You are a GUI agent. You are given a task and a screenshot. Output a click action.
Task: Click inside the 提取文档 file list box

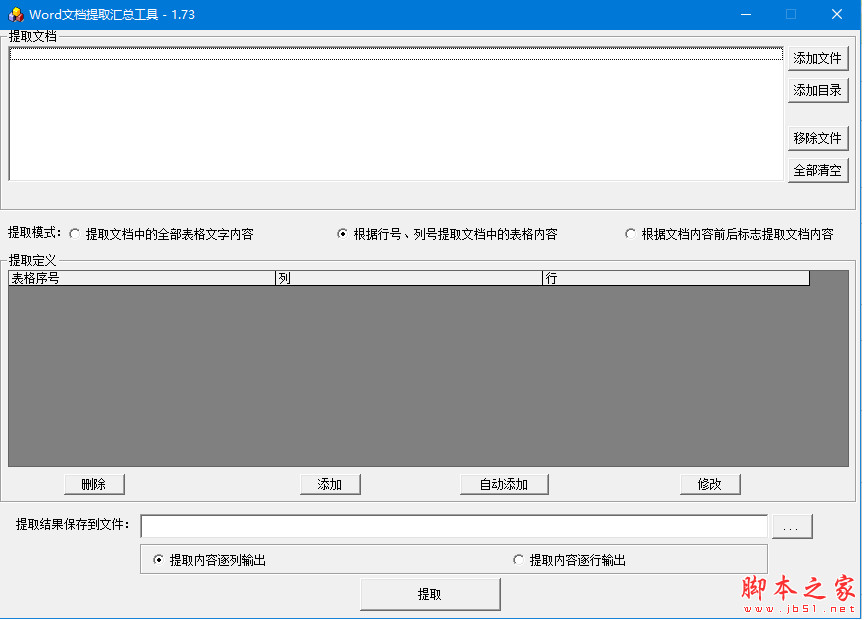396,114
